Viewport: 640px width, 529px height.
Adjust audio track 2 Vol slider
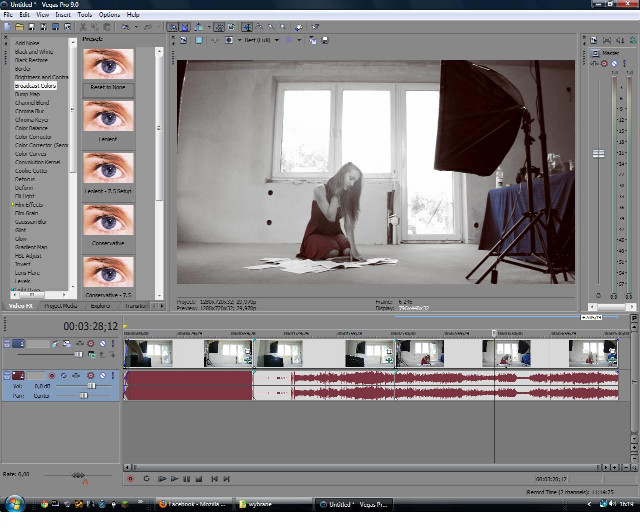[91, 386]
